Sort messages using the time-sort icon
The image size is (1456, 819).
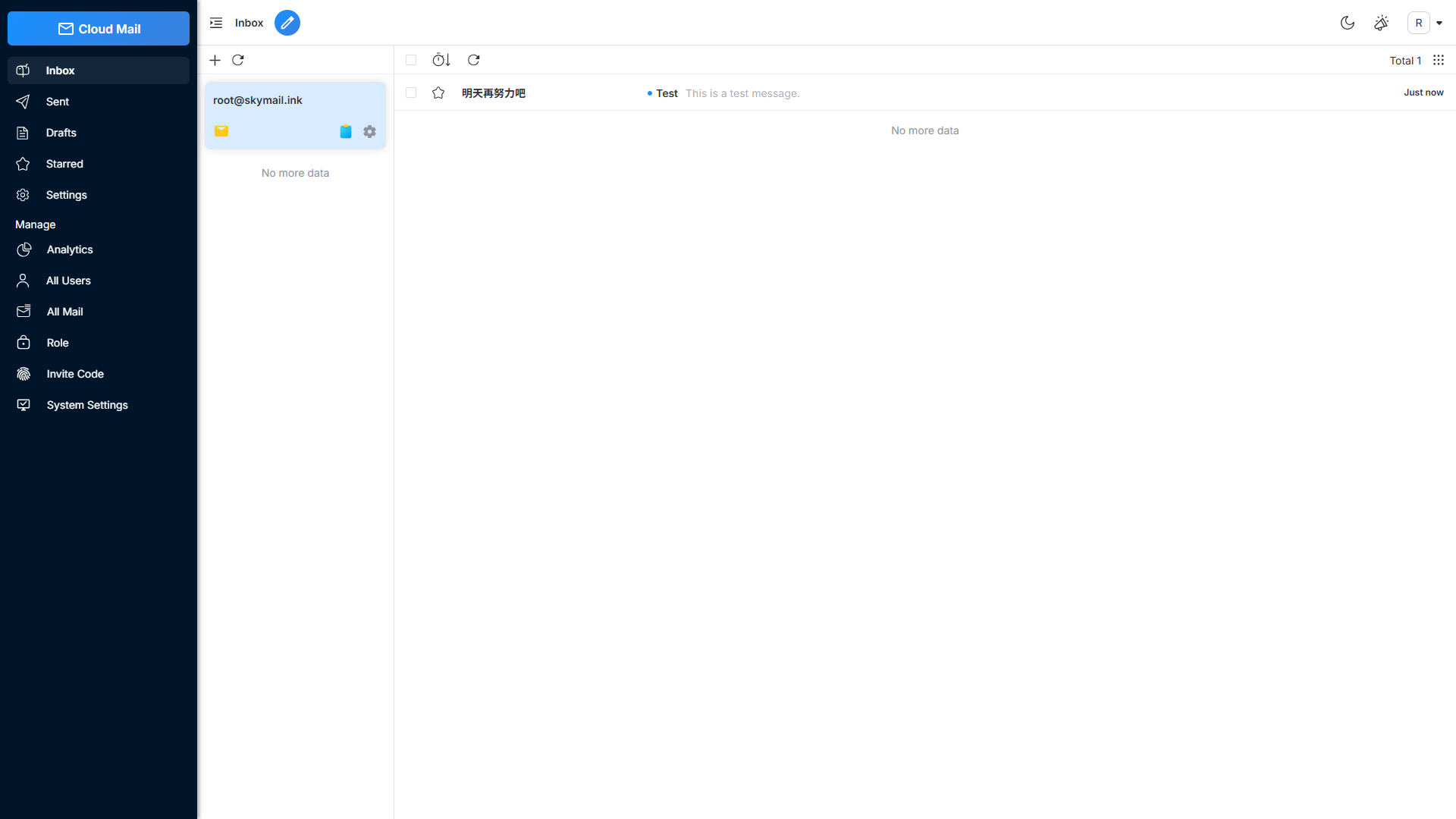441,60
